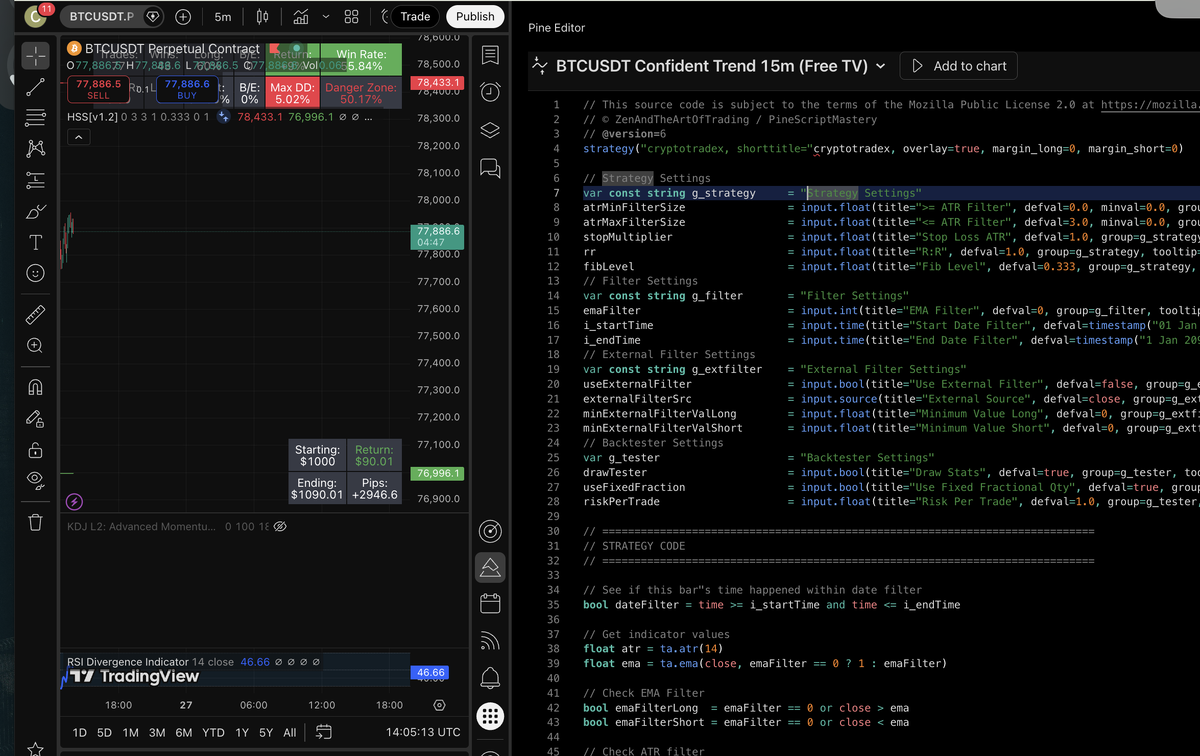Select the 1M date range
The height and width of the screenshot is (756, 1200).
pyautogui.click(x=130, y=732)
